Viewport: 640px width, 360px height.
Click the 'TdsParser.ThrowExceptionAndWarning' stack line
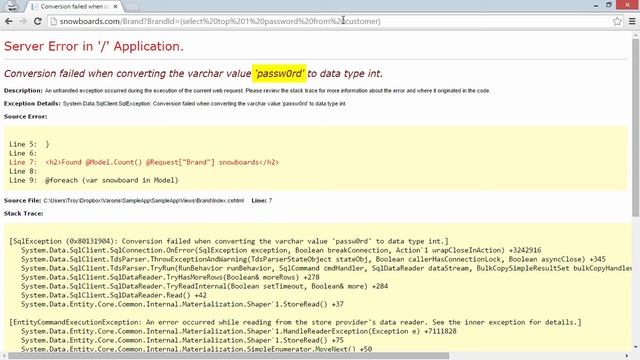tap(313, 259)
